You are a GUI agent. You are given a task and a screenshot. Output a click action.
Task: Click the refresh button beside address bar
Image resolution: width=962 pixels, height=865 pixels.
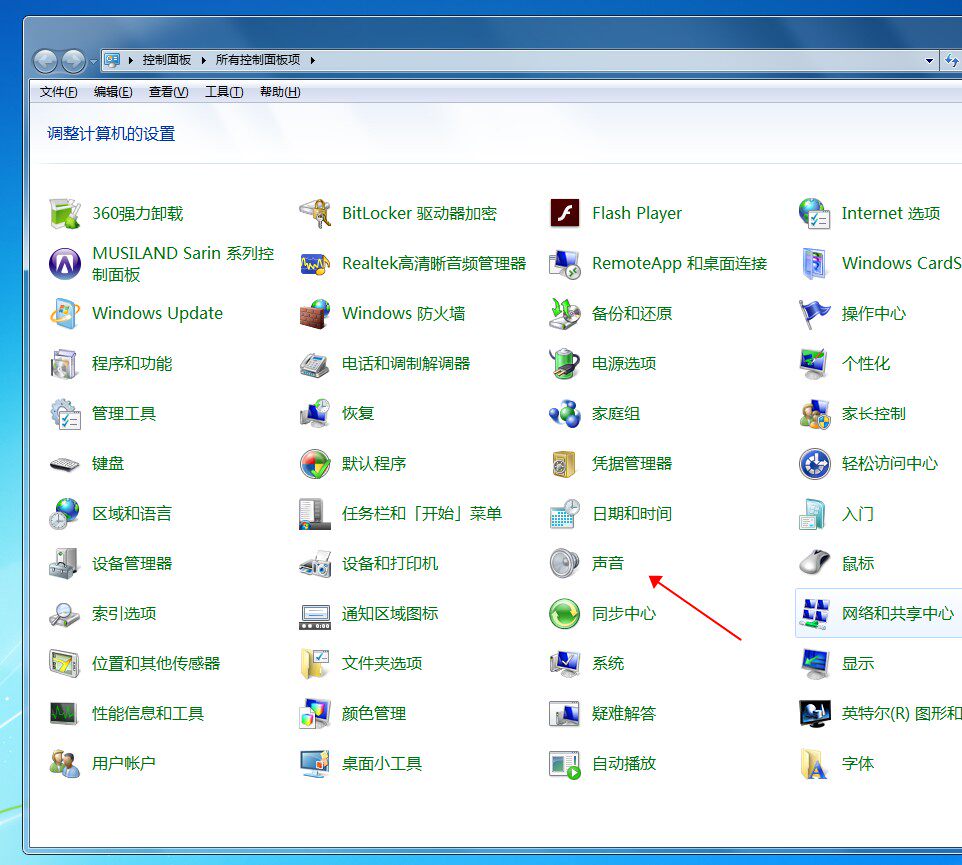952,60
